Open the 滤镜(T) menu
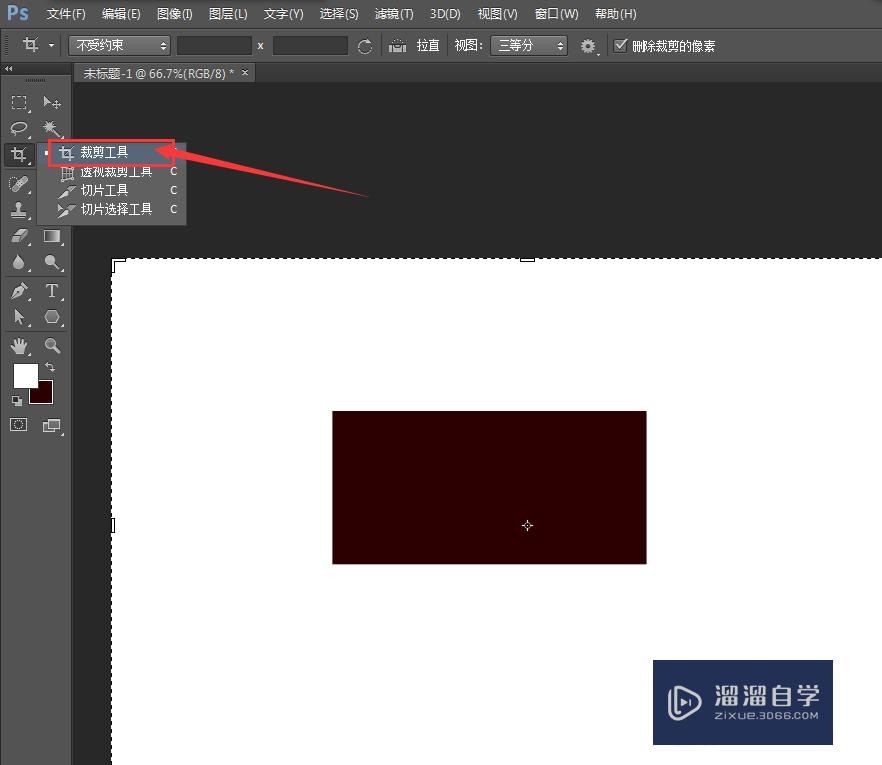Viewport: 882px width, 765px height. 394,14
